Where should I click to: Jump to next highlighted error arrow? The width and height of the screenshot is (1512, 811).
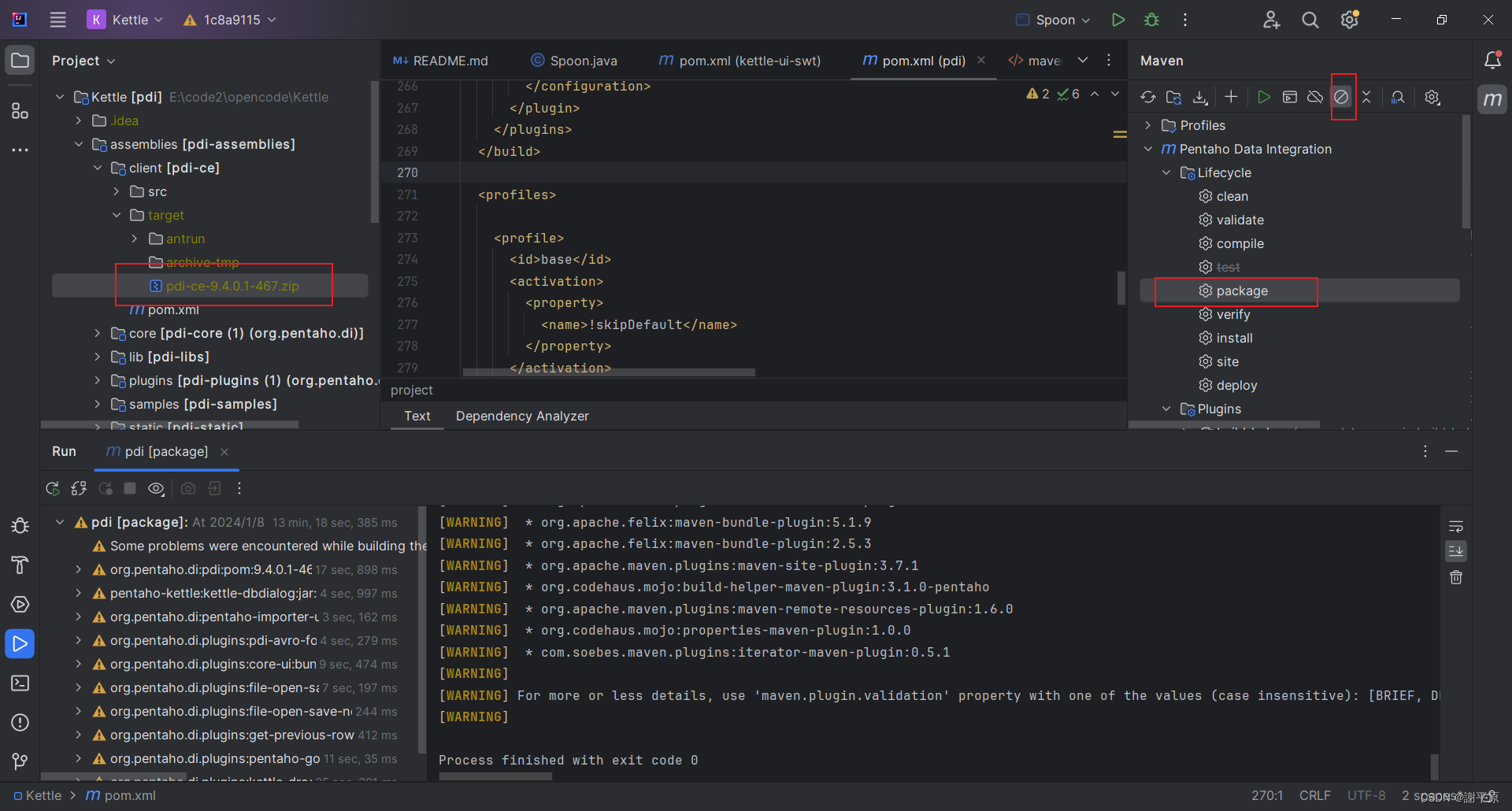point(1115,94)
